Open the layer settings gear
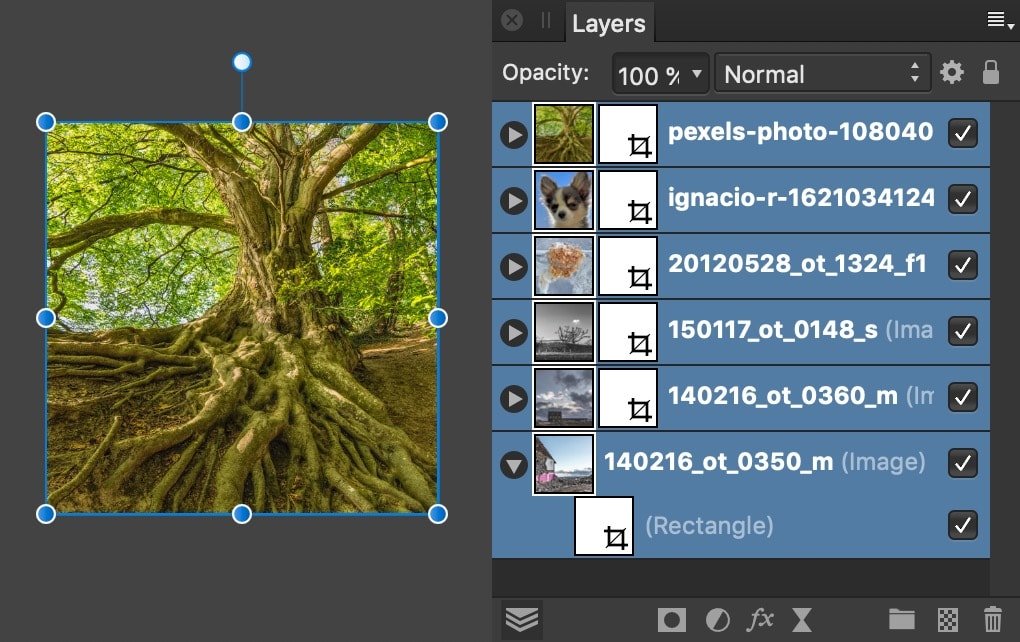Screen dimensions: 1020x642 click(951, 72)
